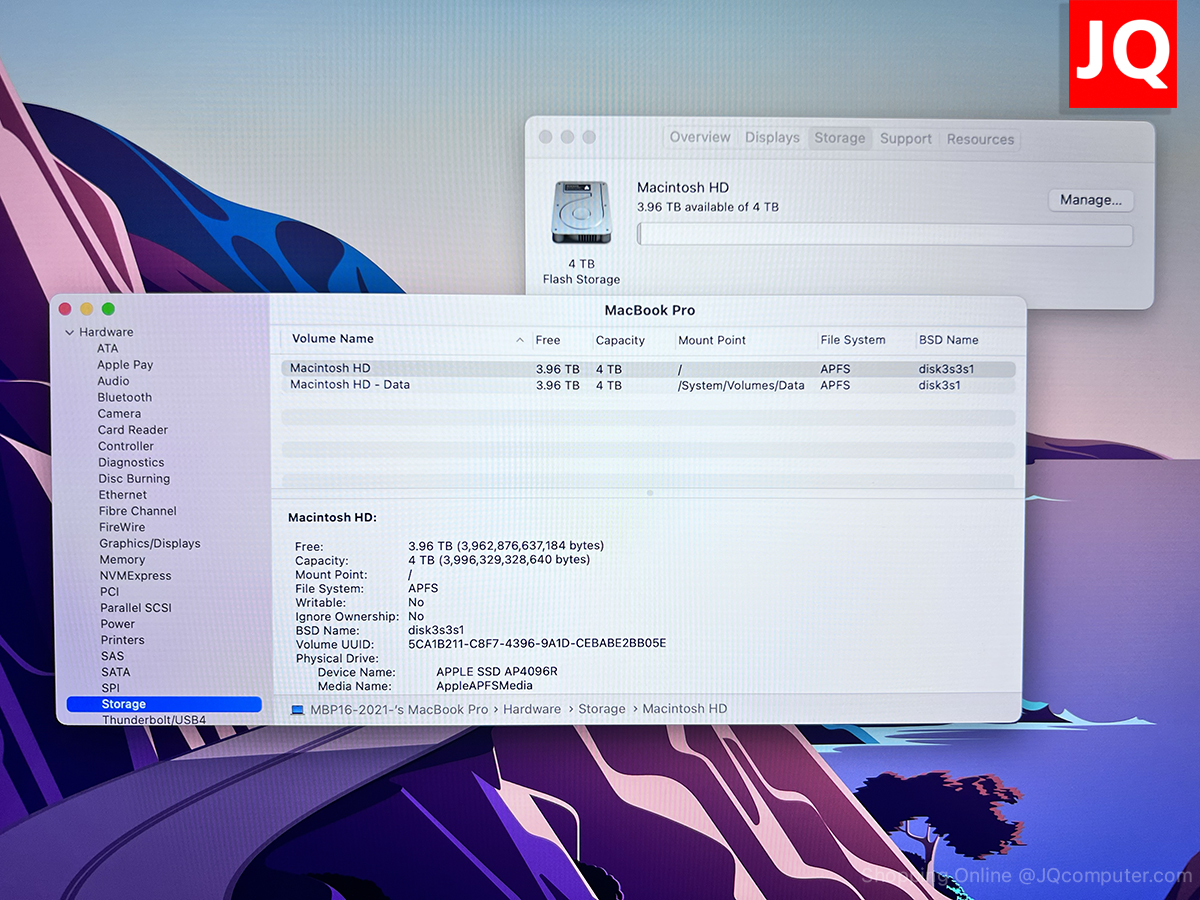Click the disk3s3s1 cell in the table

[x=946, y=369]
